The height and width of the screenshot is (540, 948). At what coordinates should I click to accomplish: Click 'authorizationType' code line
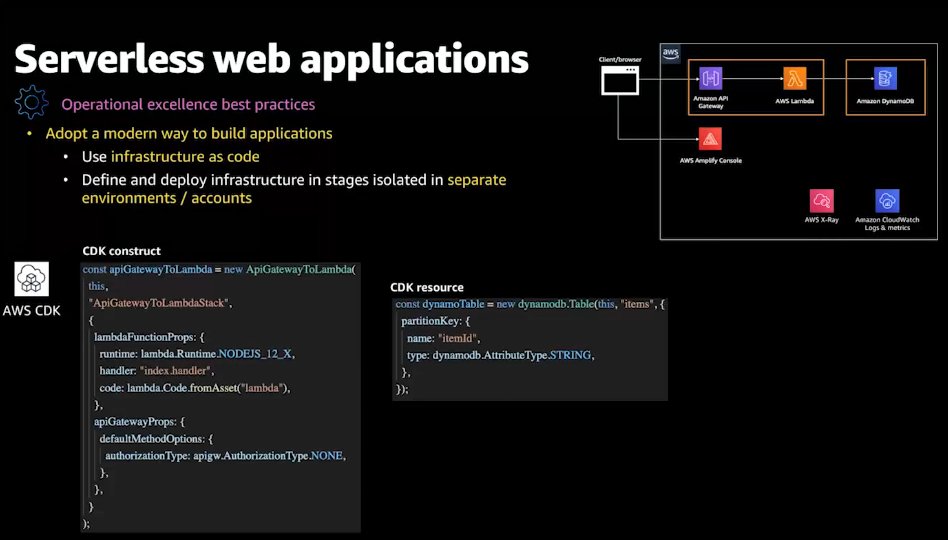(x=226, y=455)
